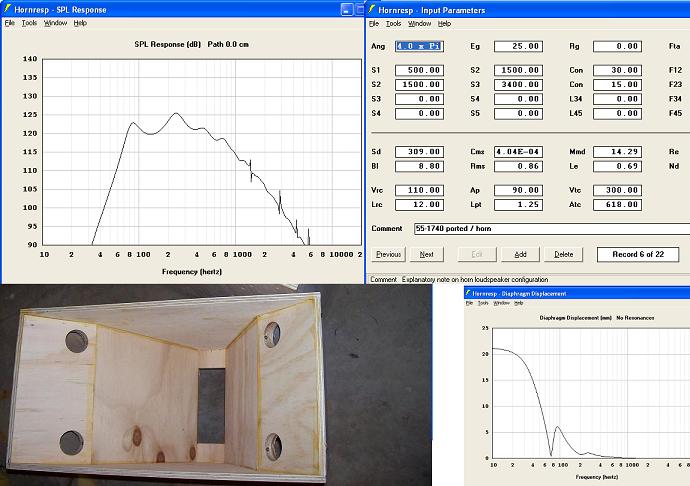This screenshot has height=486, width=690.
Task: Click the Cms field with 4.04E-04
Action: click(x=518, y=152)
